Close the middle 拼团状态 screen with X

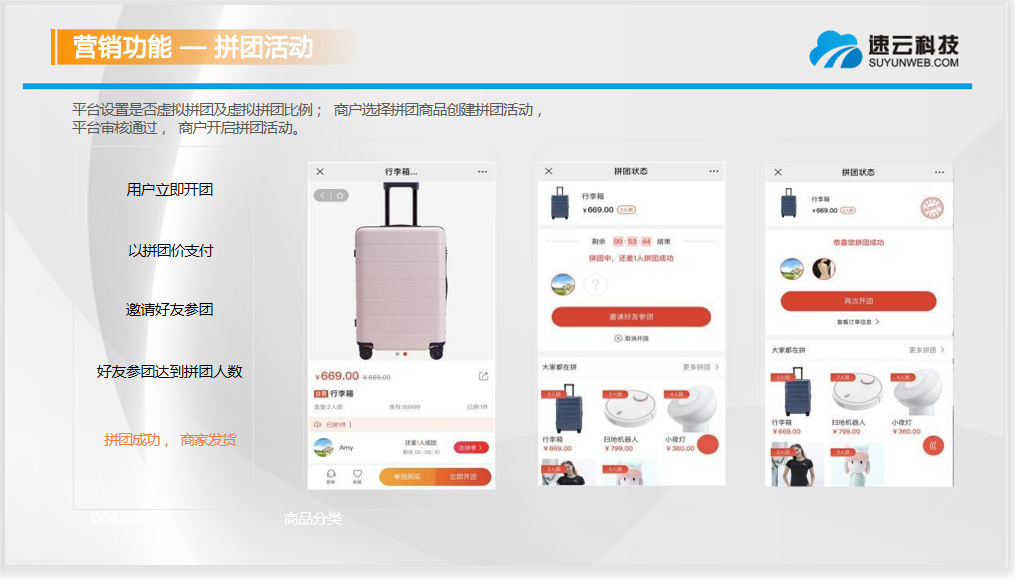(x=548, y=171)
